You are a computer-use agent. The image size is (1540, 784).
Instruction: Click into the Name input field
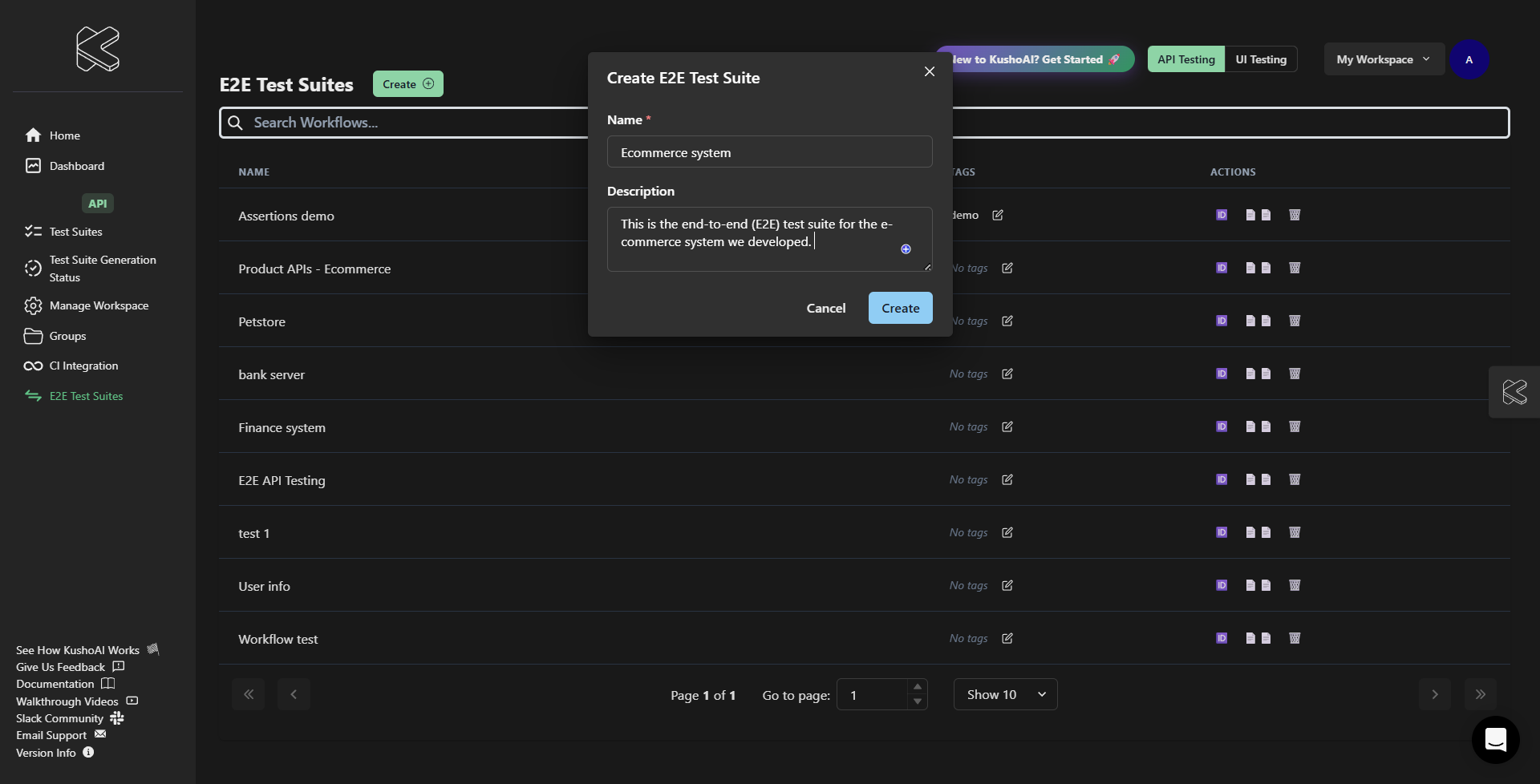click(x=769, y=152)
